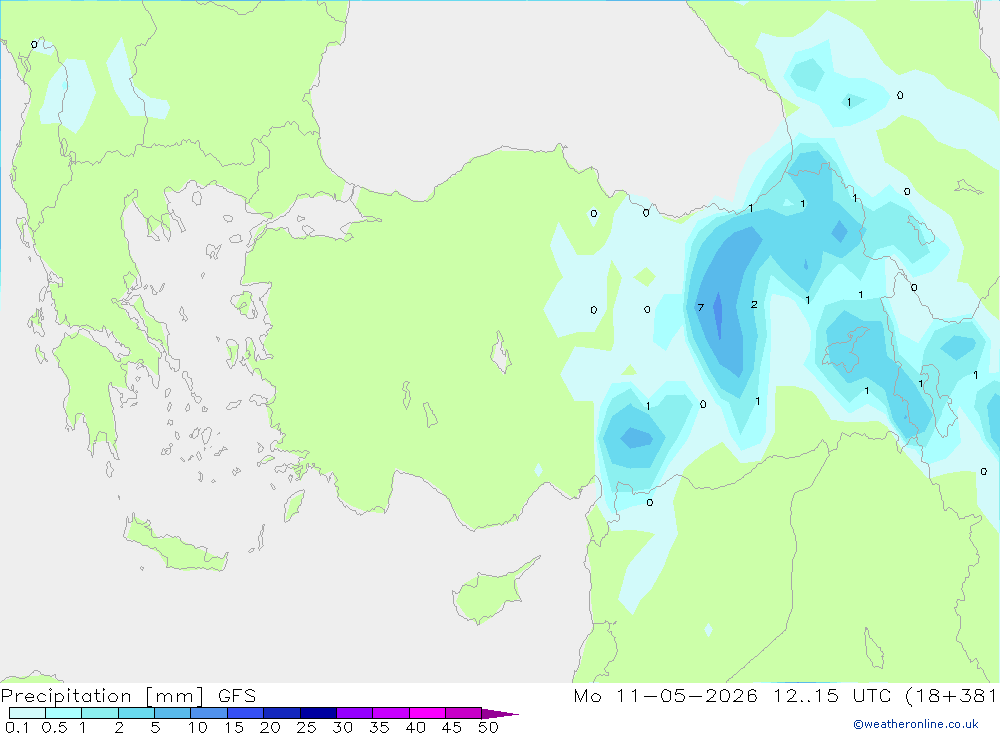Click the '12..15 UTC' time text
The image size is (1000, 733).
(x=832, y=696)
